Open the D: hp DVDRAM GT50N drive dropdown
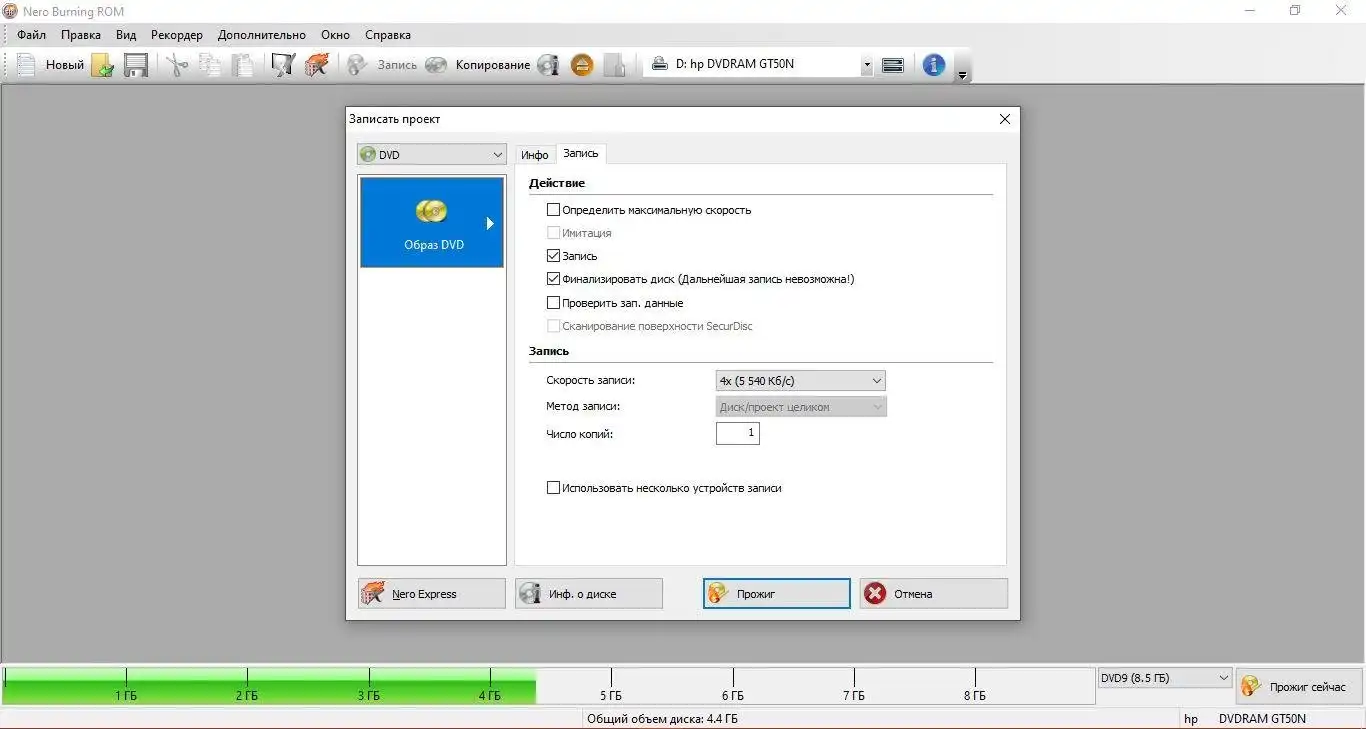 [x=760, y=64]
